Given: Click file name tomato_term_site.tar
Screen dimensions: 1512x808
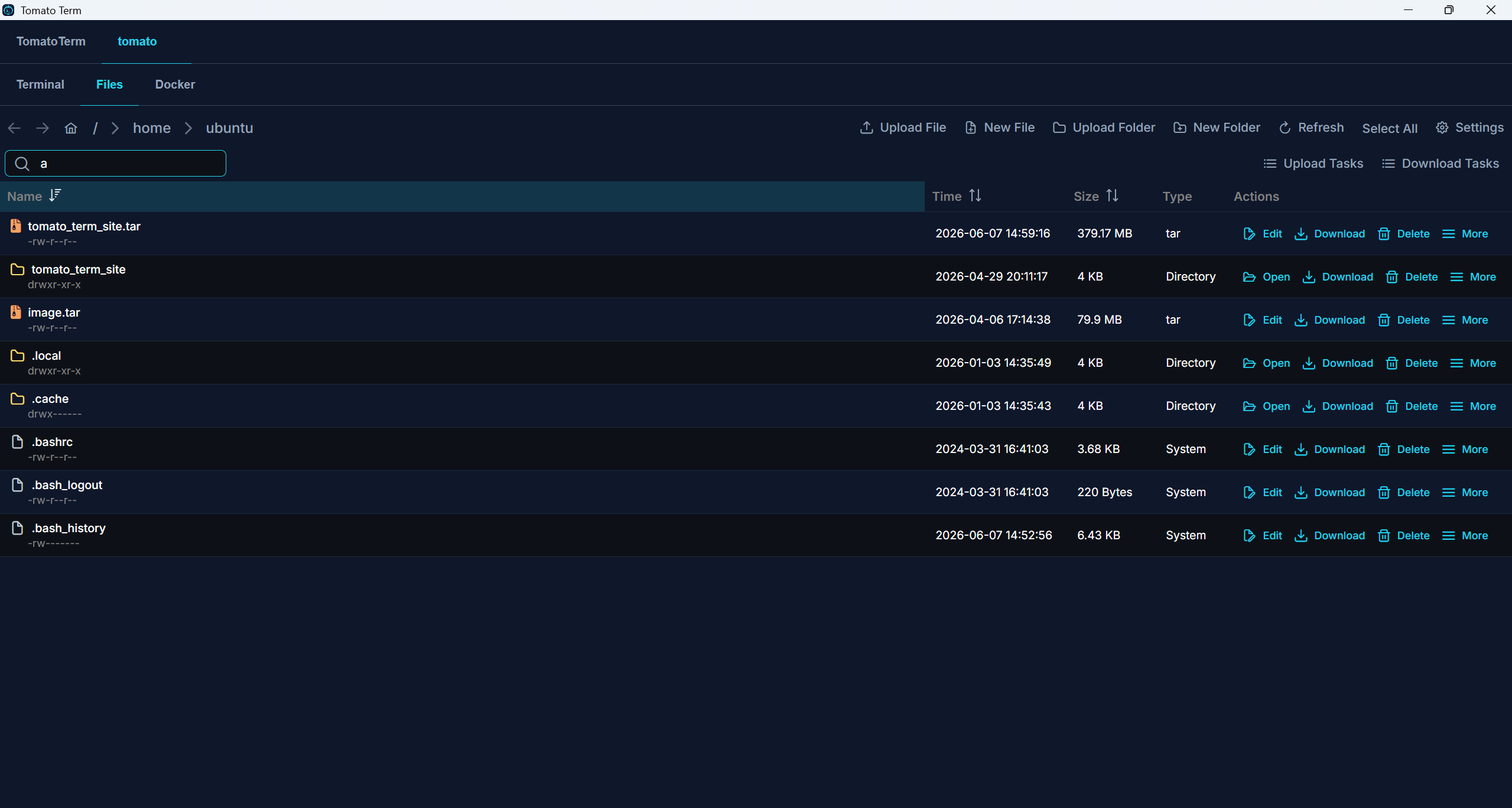Looking at the screenshot, I should tap(84, 226).
